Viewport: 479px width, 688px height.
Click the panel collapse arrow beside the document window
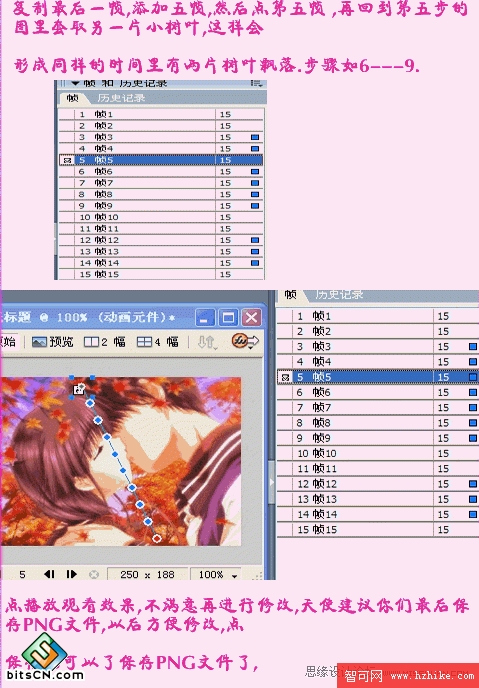(x=272, y=482)
